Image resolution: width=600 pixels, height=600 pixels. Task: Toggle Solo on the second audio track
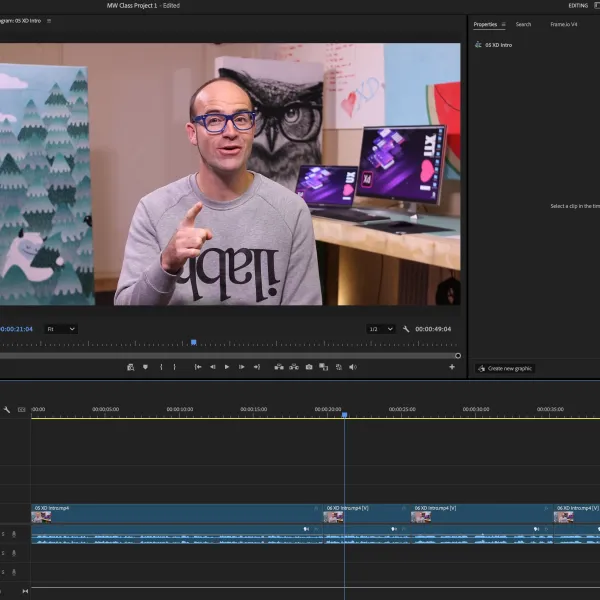tap(3, 553)
